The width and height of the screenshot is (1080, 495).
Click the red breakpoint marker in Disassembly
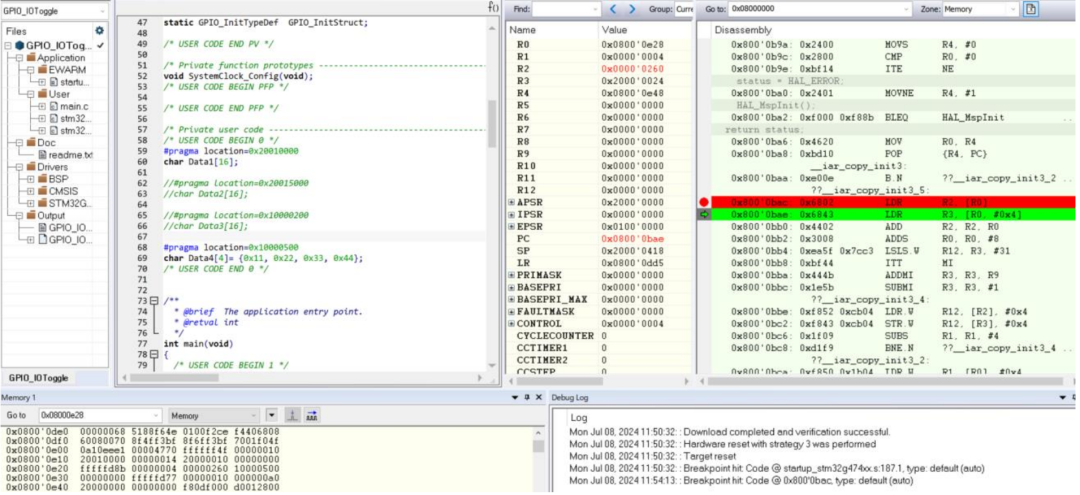coord(703,202)
